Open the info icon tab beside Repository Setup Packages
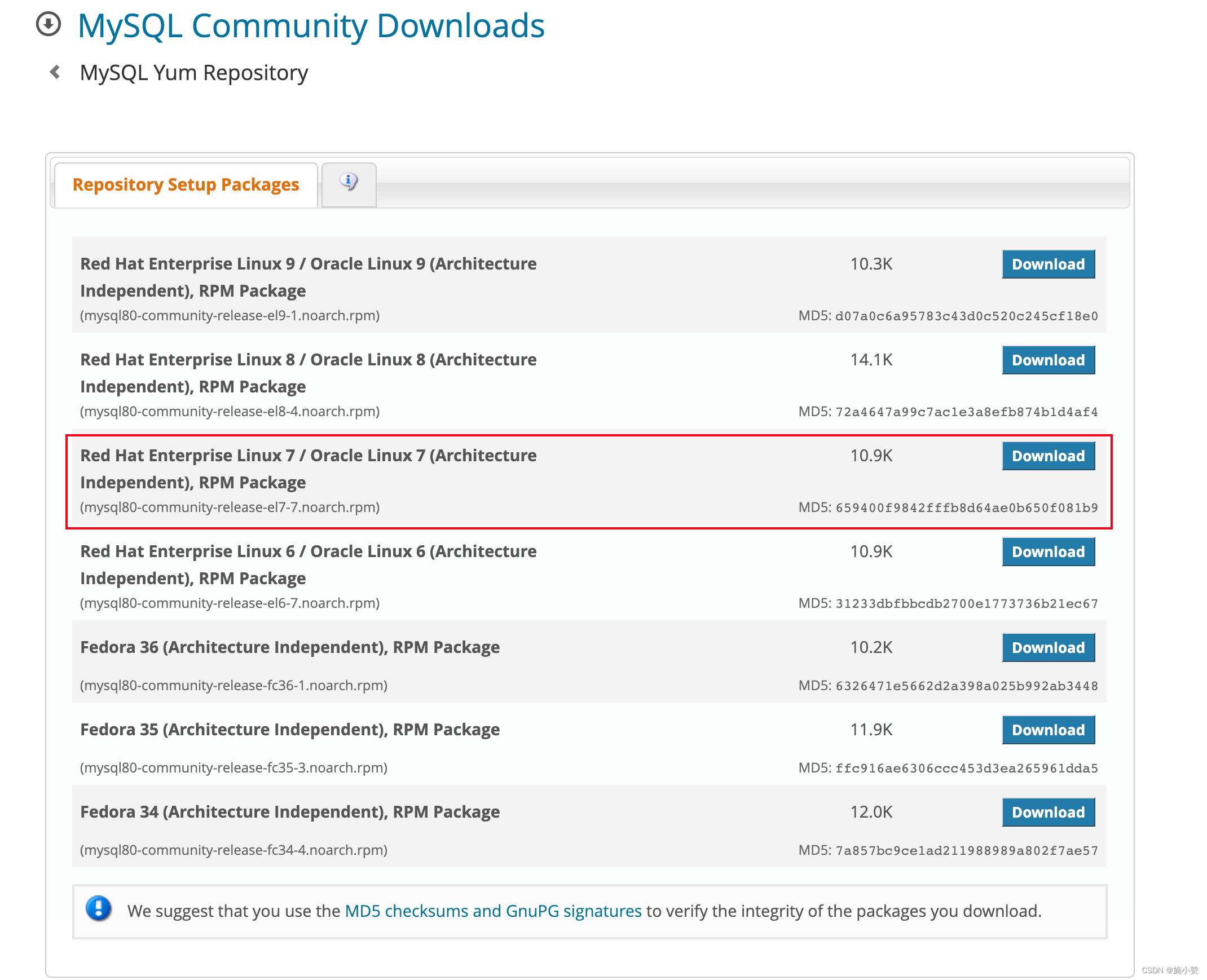Screen dimensions: 1207x980 [x=349, y=182]
